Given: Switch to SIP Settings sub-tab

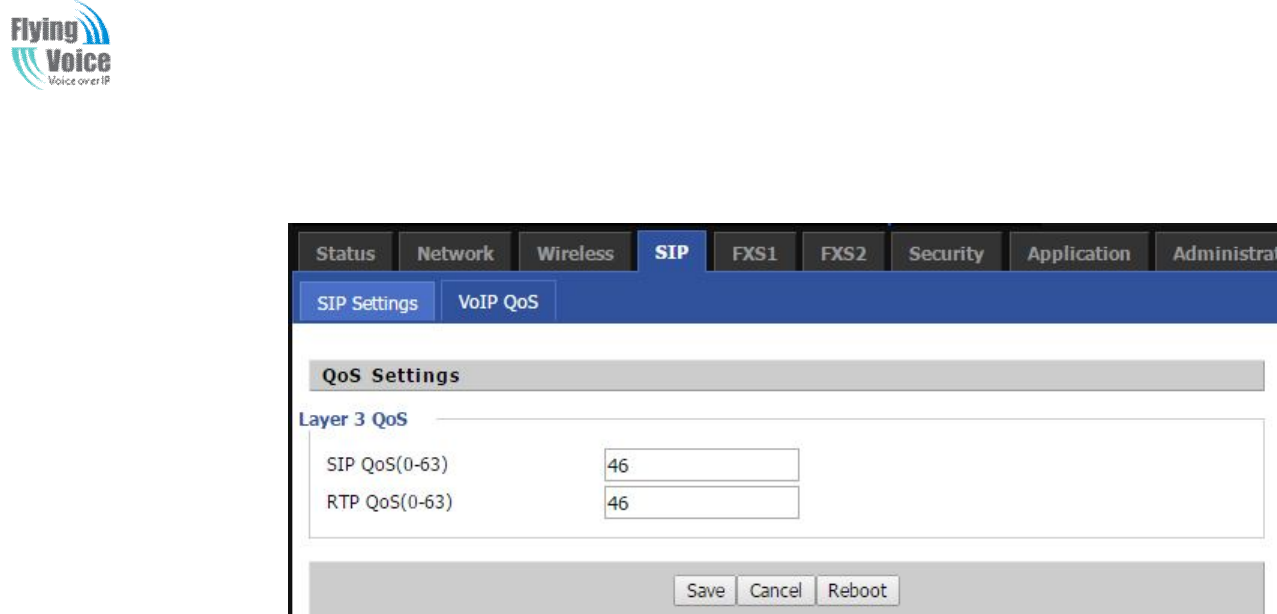Looking at the screenshot, I should [367, 303].
